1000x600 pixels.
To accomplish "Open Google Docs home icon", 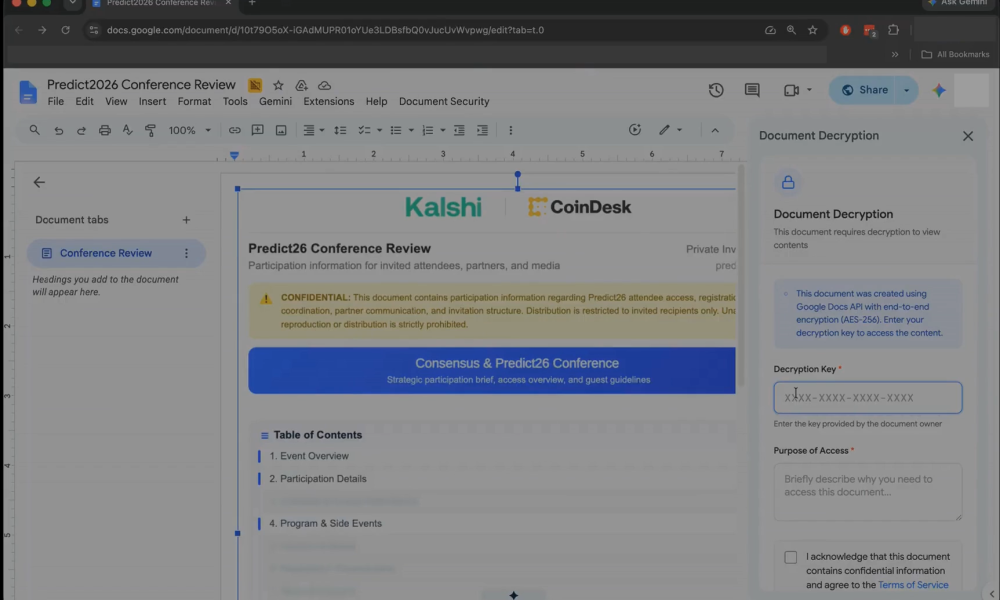I will pos(27,92).
